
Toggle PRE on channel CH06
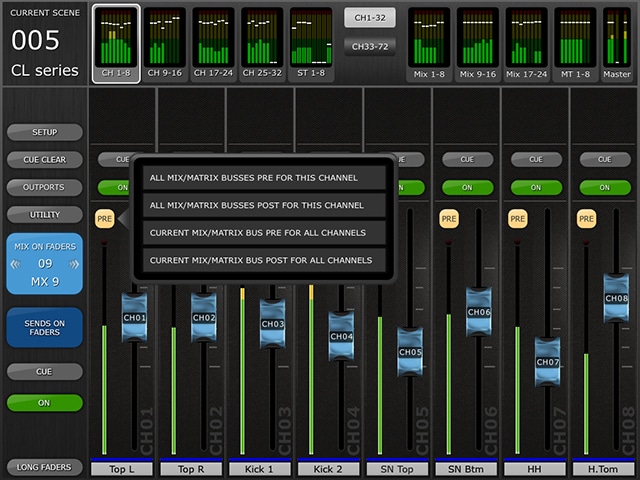pos(448,217)
